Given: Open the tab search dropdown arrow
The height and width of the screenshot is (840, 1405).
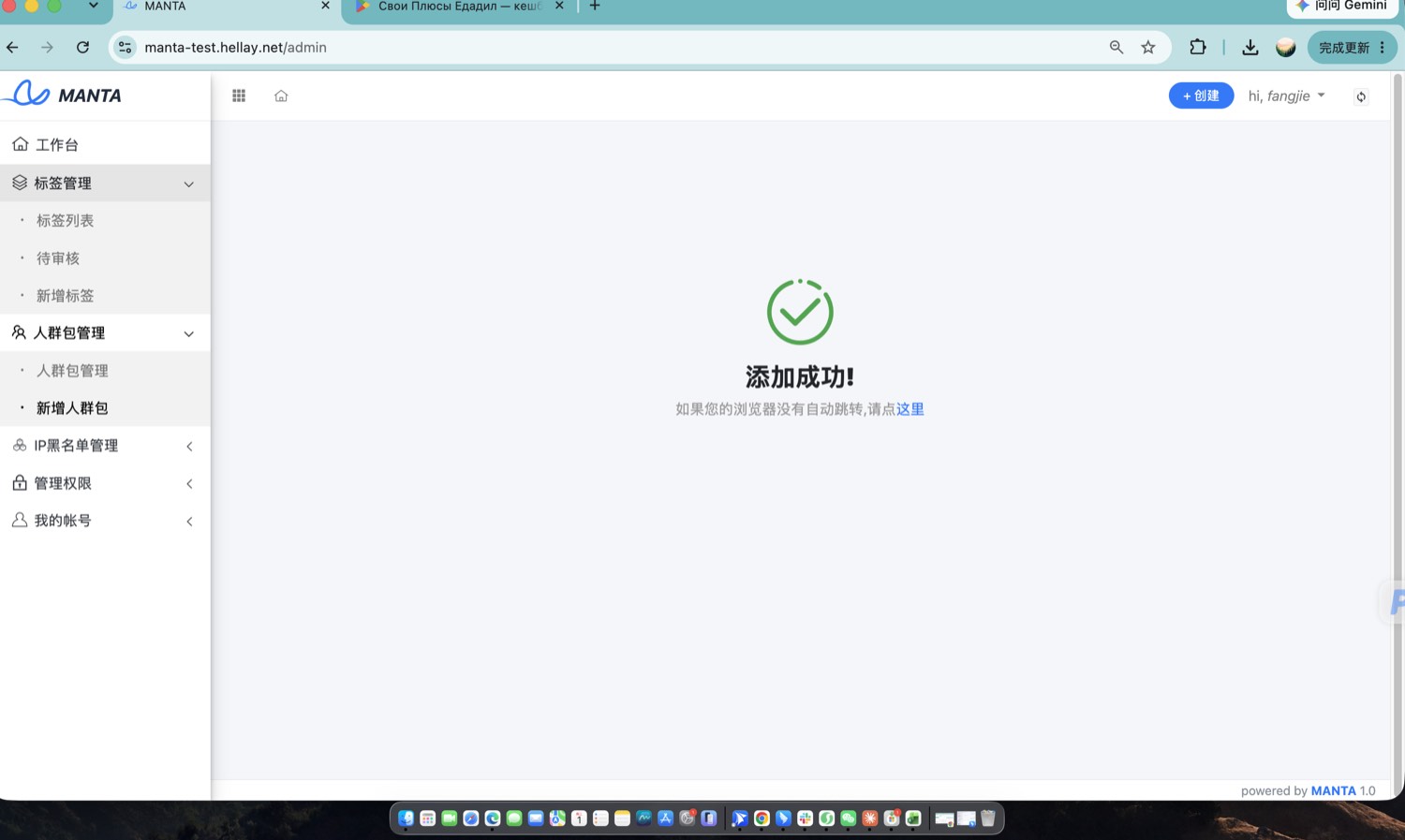Looking at the screenshot, I should coord(94,6).
